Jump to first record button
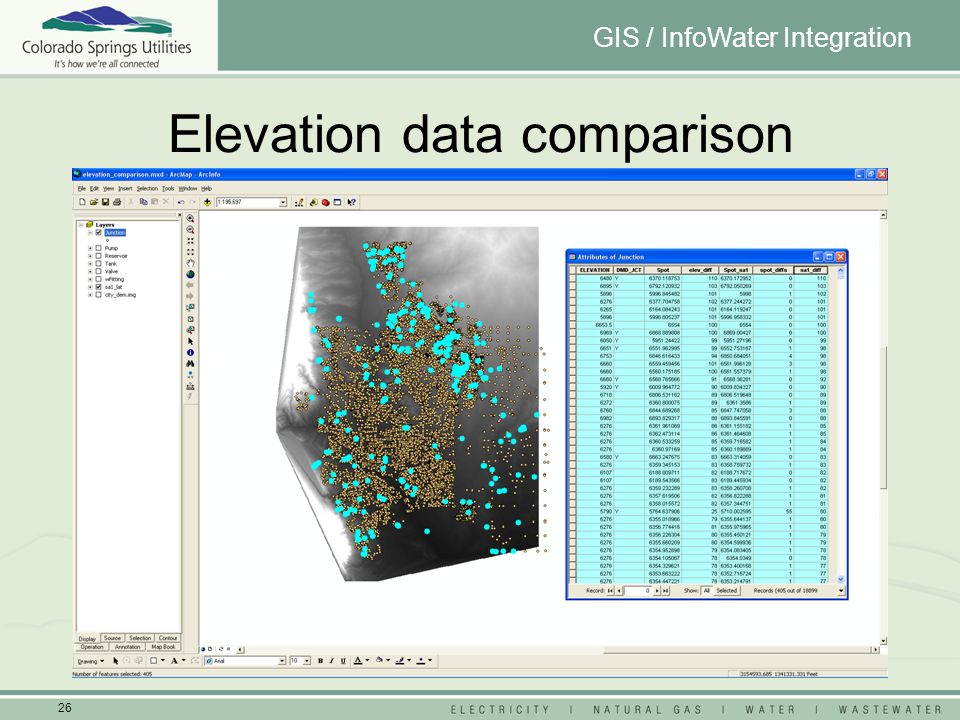960x720 pixels. point(610,591)
